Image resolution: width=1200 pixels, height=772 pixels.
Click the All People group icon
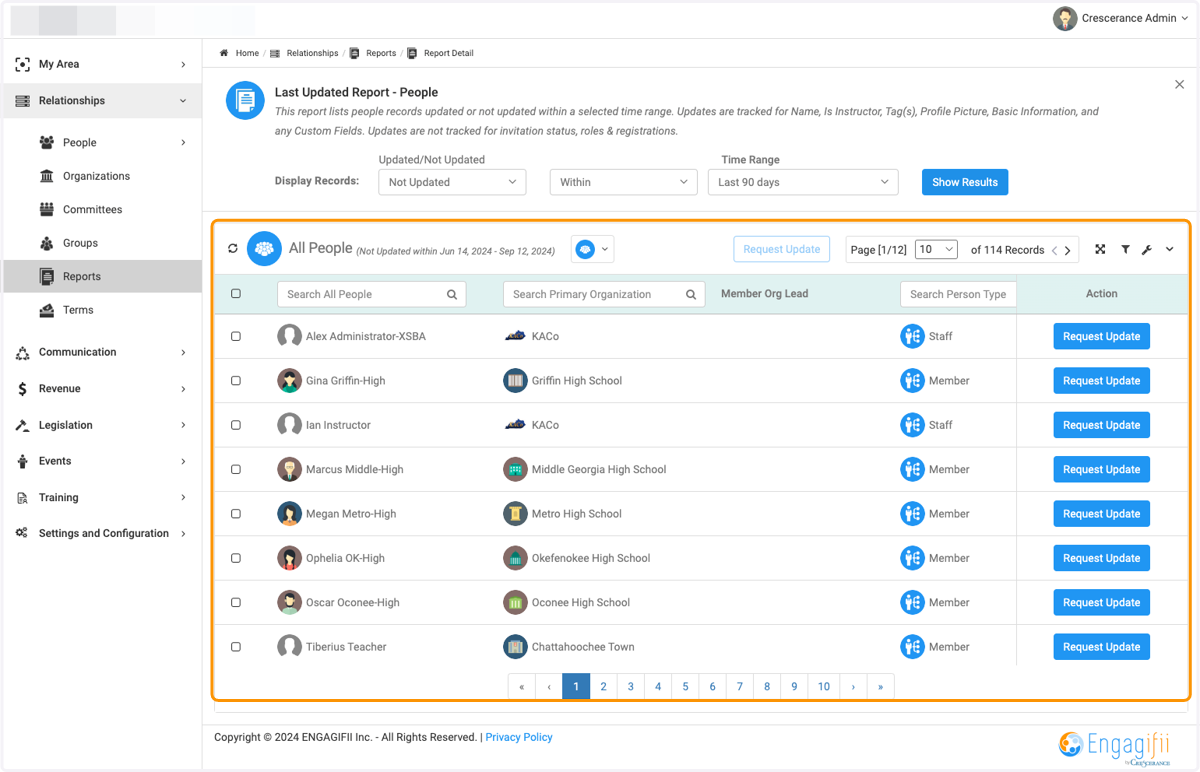pos(264,249)
